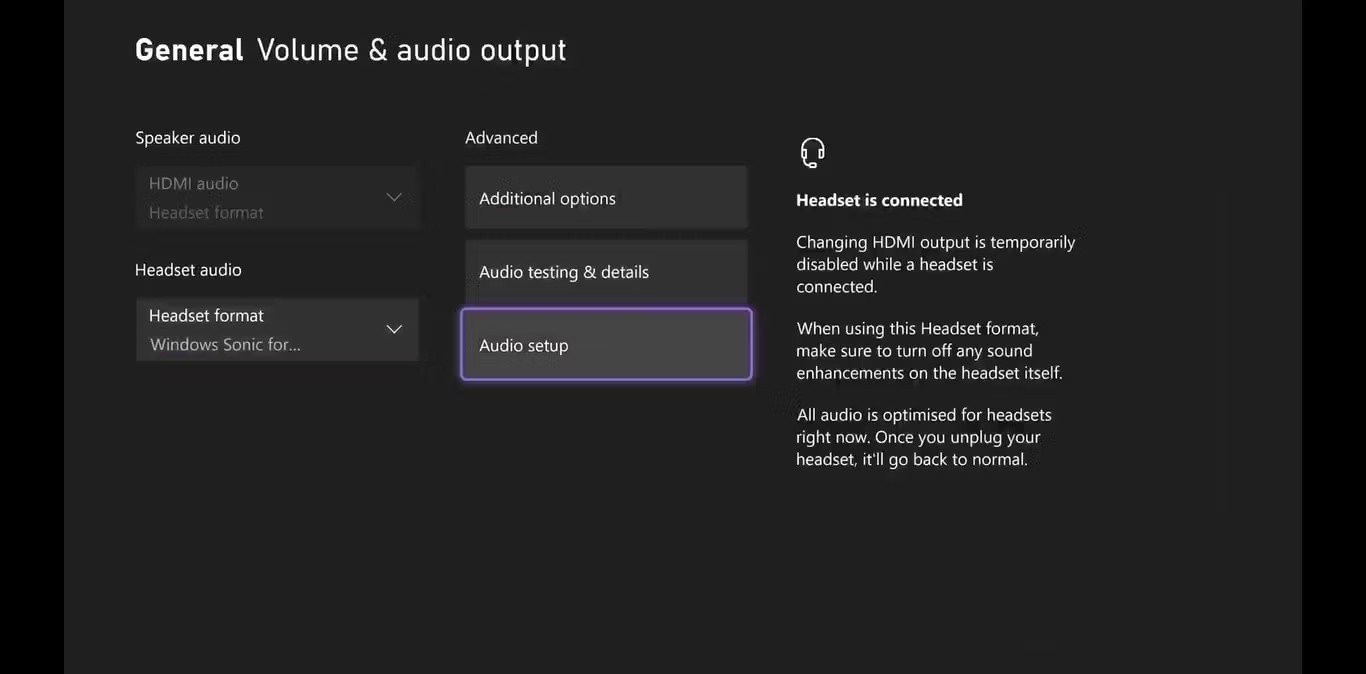Click the Windows Sonic for... value text

[225, 345]
